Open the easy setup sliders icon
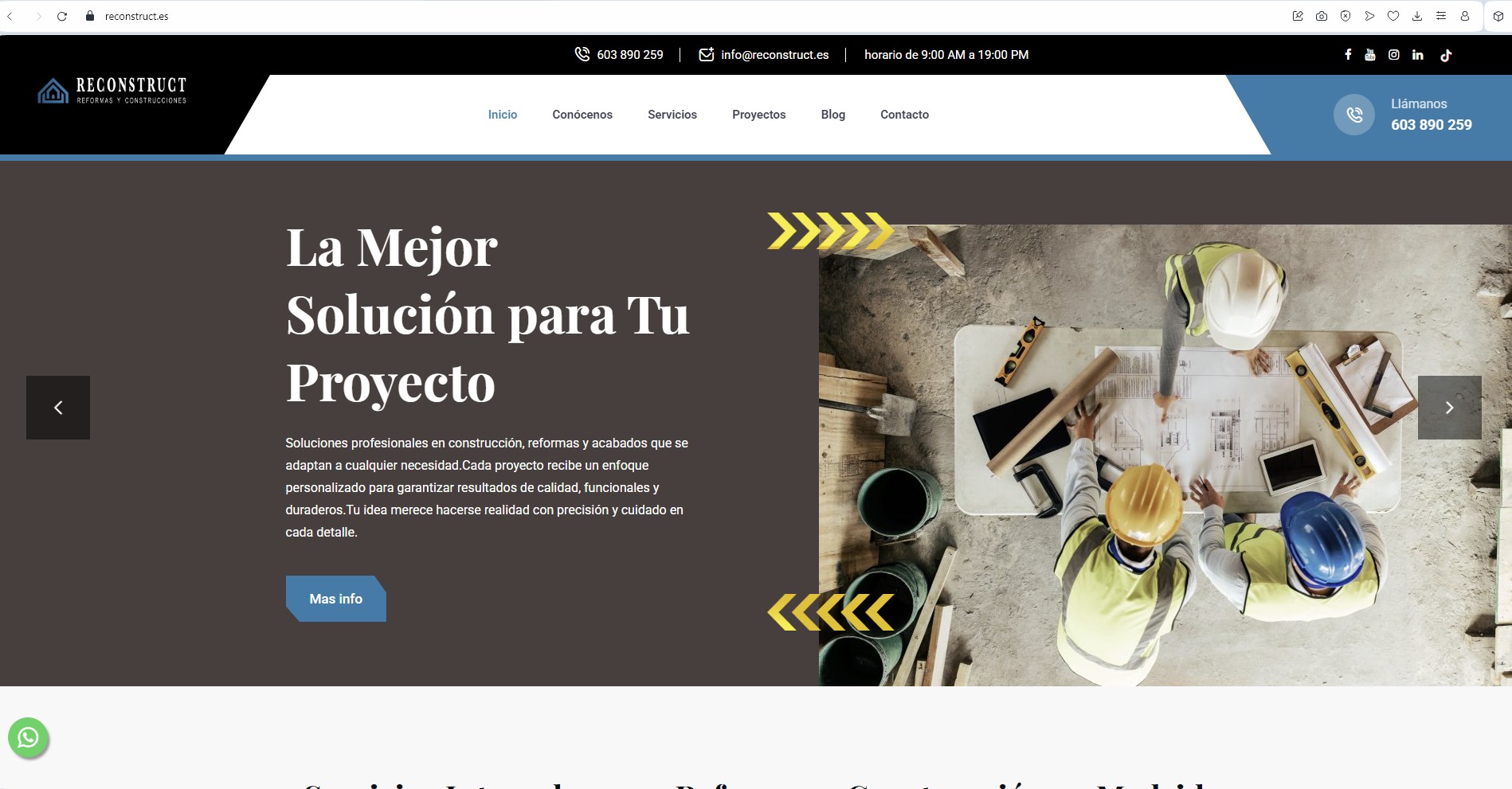 point(1441,16)
